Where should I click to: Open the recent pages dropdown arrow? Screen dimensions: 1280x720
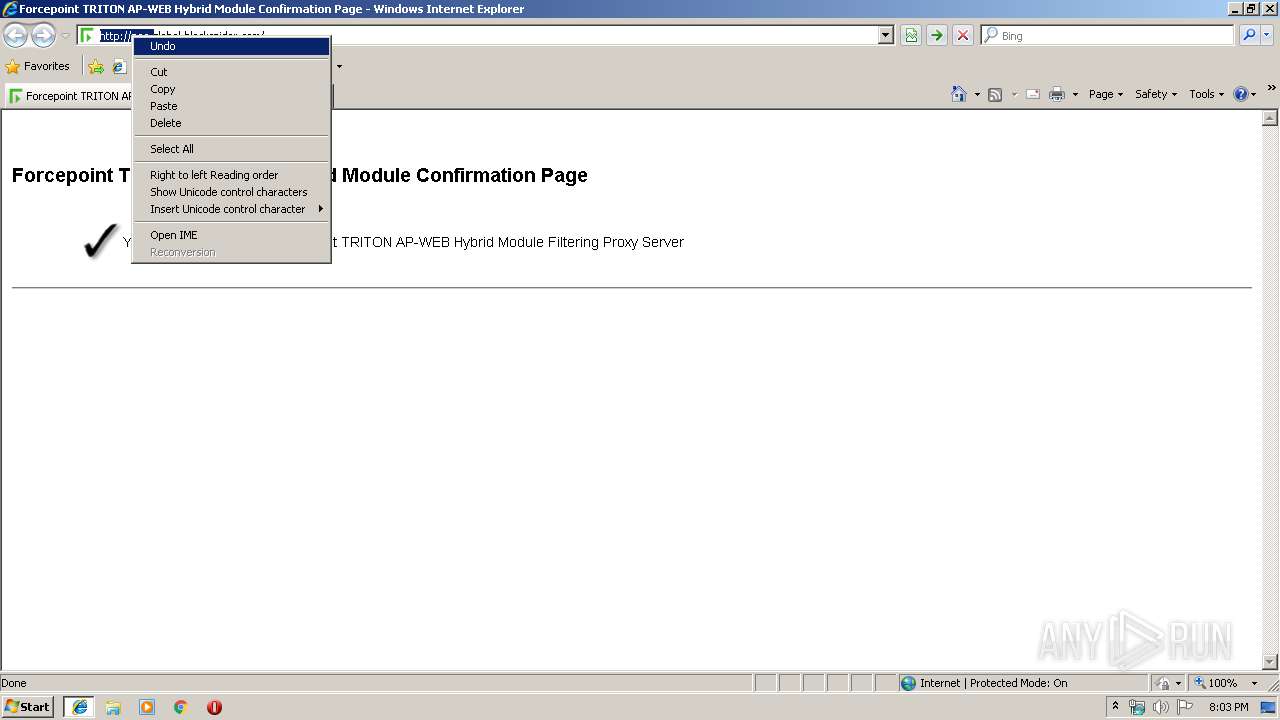pos(65,36)
